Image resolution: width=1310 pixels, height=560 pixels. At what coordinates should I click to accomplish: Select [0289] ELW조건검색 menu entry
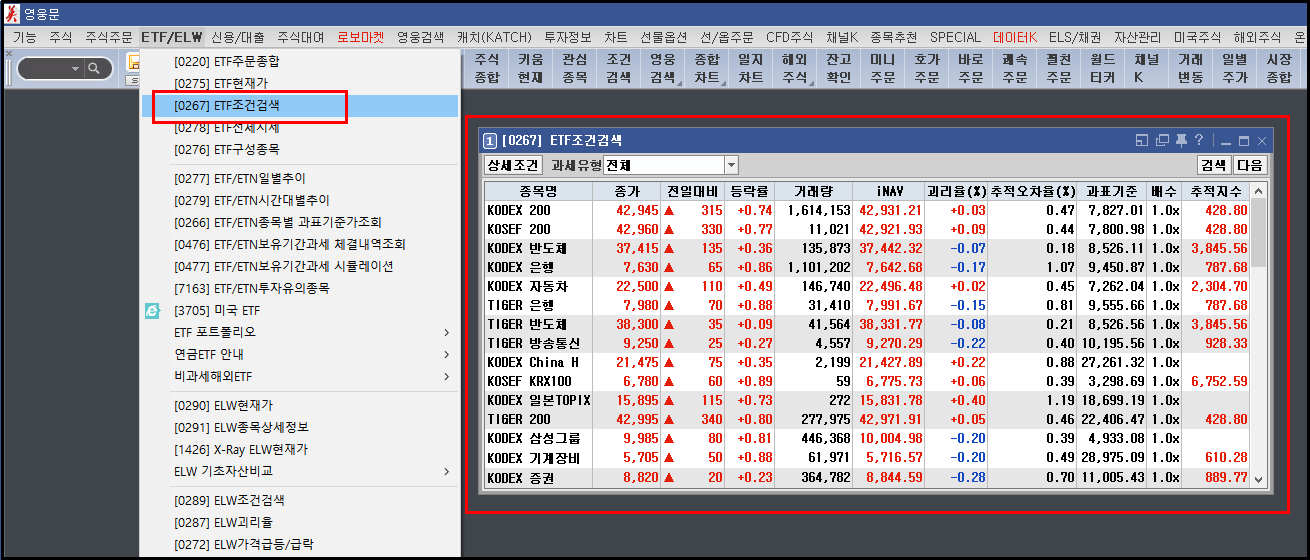pyautogui.click(x=300, y=500)
